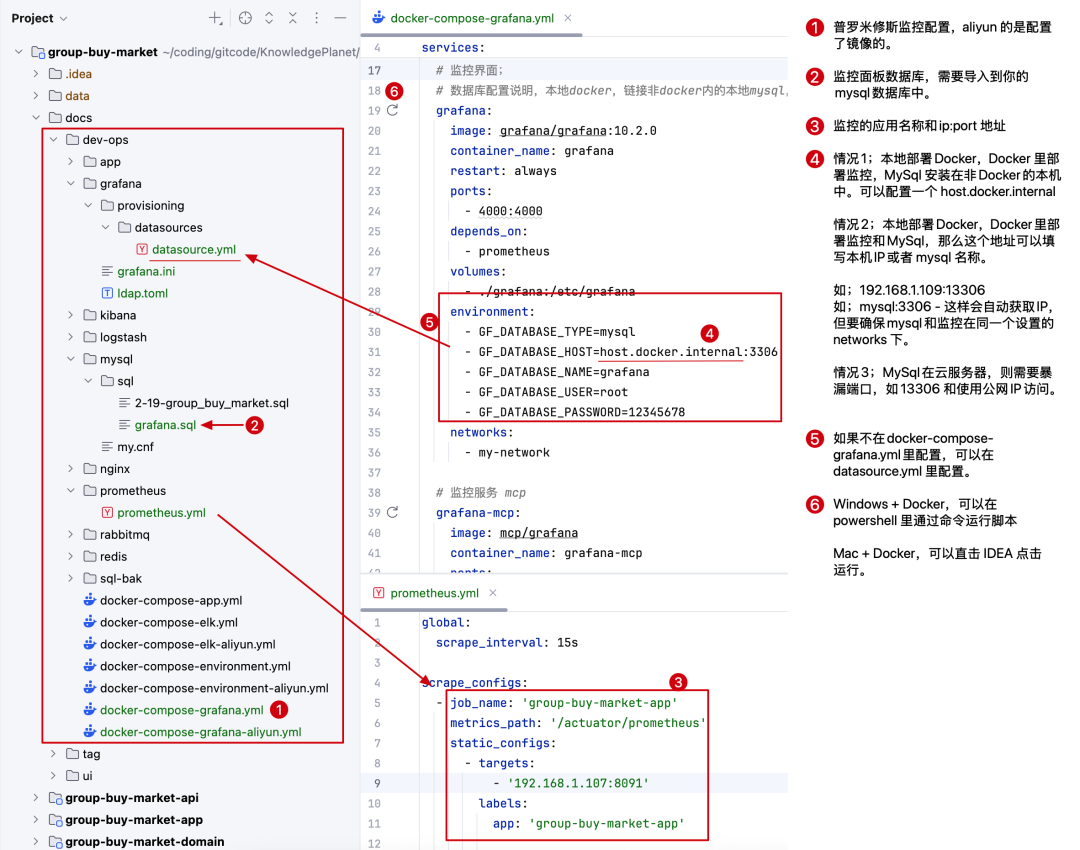The width and height of the screenshot is (1080, 850).
Task: Collapse the mysql folder
Action: click(x=70, y=359)
